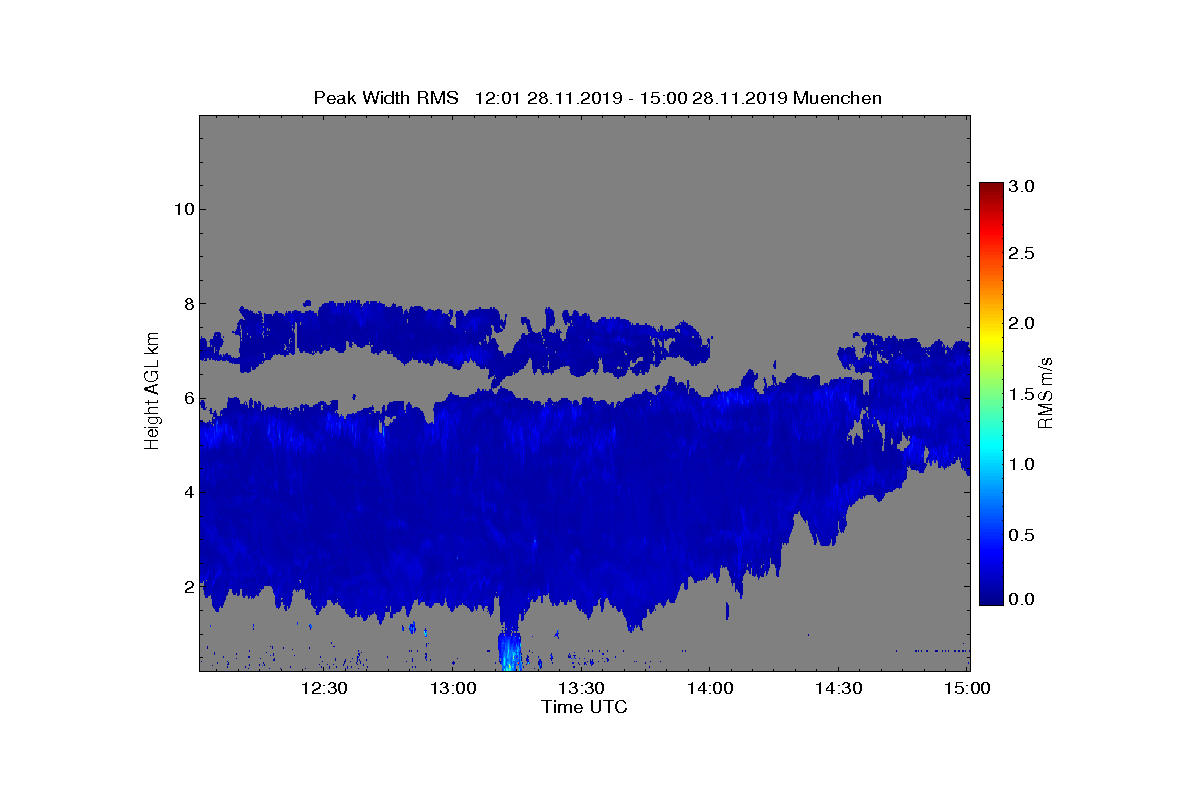Viewport: 1200px width, 800px height.
Task: Click the '13:00' time tick label
Action: click(452, 688)
